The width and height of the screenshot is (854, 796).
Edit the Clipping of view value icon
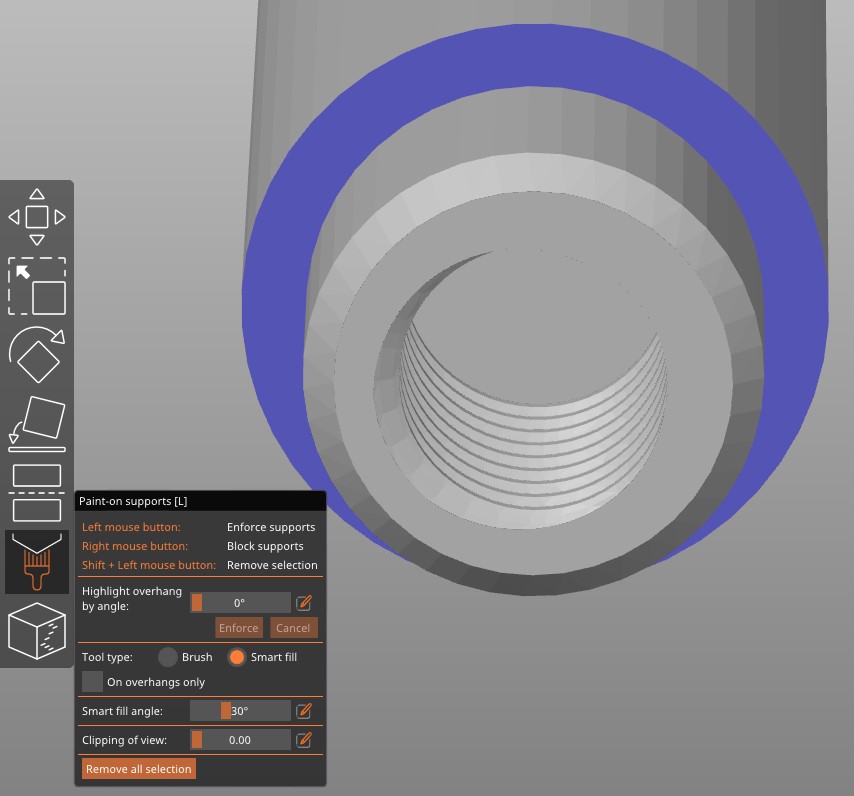point(304,739)
